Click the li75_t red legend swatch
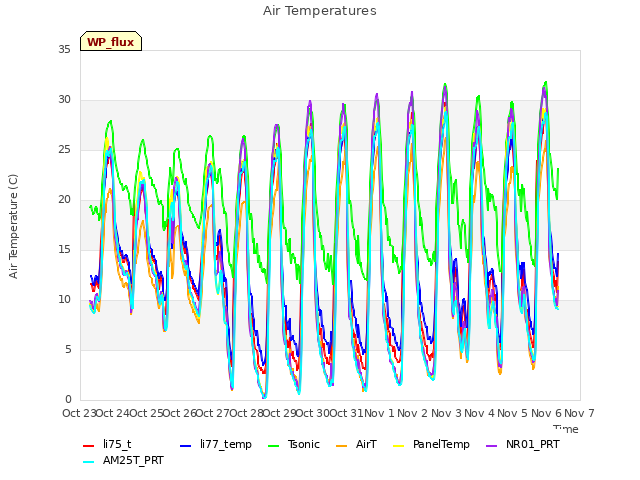The height and width of the screenshot is (480, 640). point(89,446)
